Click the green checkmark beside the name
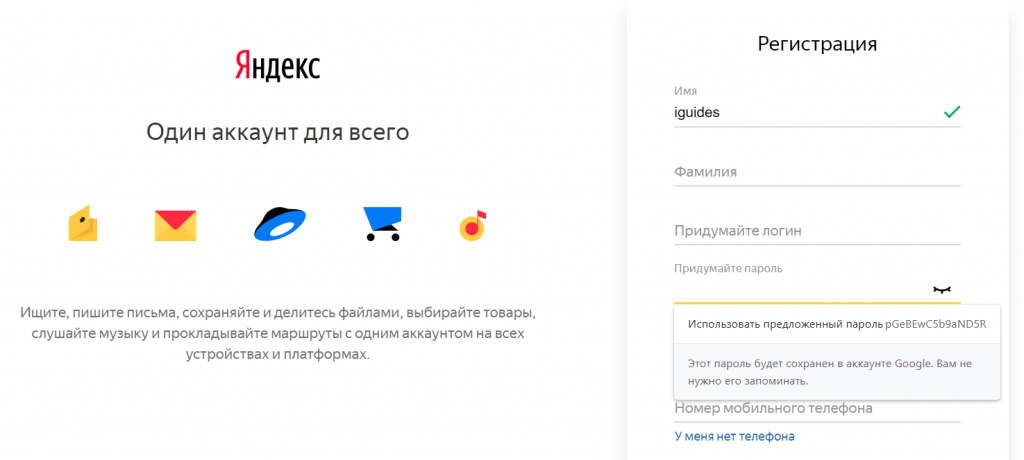This screenshot has height=460, width=1024. pos(951,112)
